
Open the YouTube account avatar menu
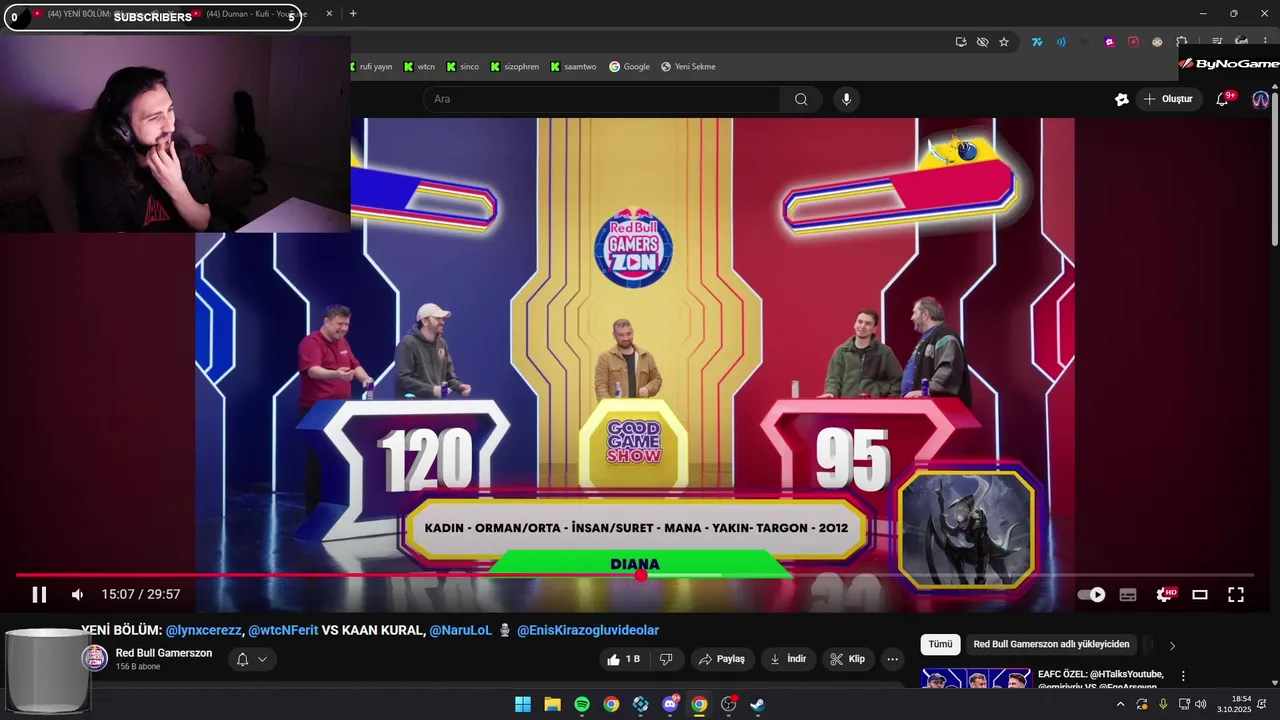coord(1260,99)
